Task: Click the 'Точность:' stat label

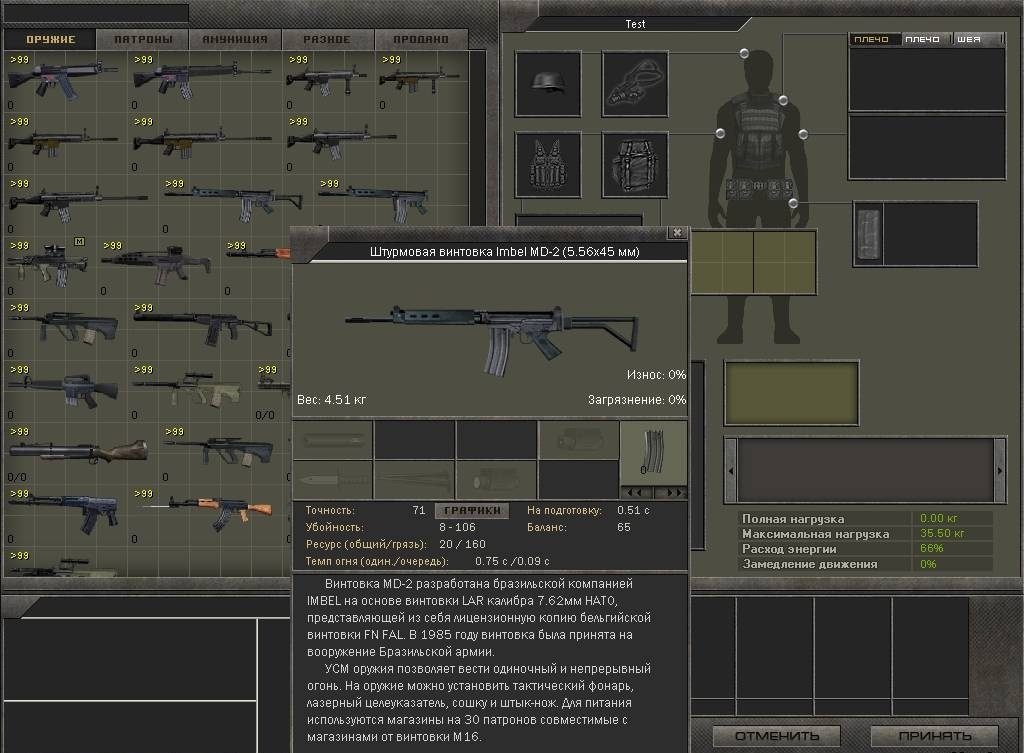Action: [330, 511]
